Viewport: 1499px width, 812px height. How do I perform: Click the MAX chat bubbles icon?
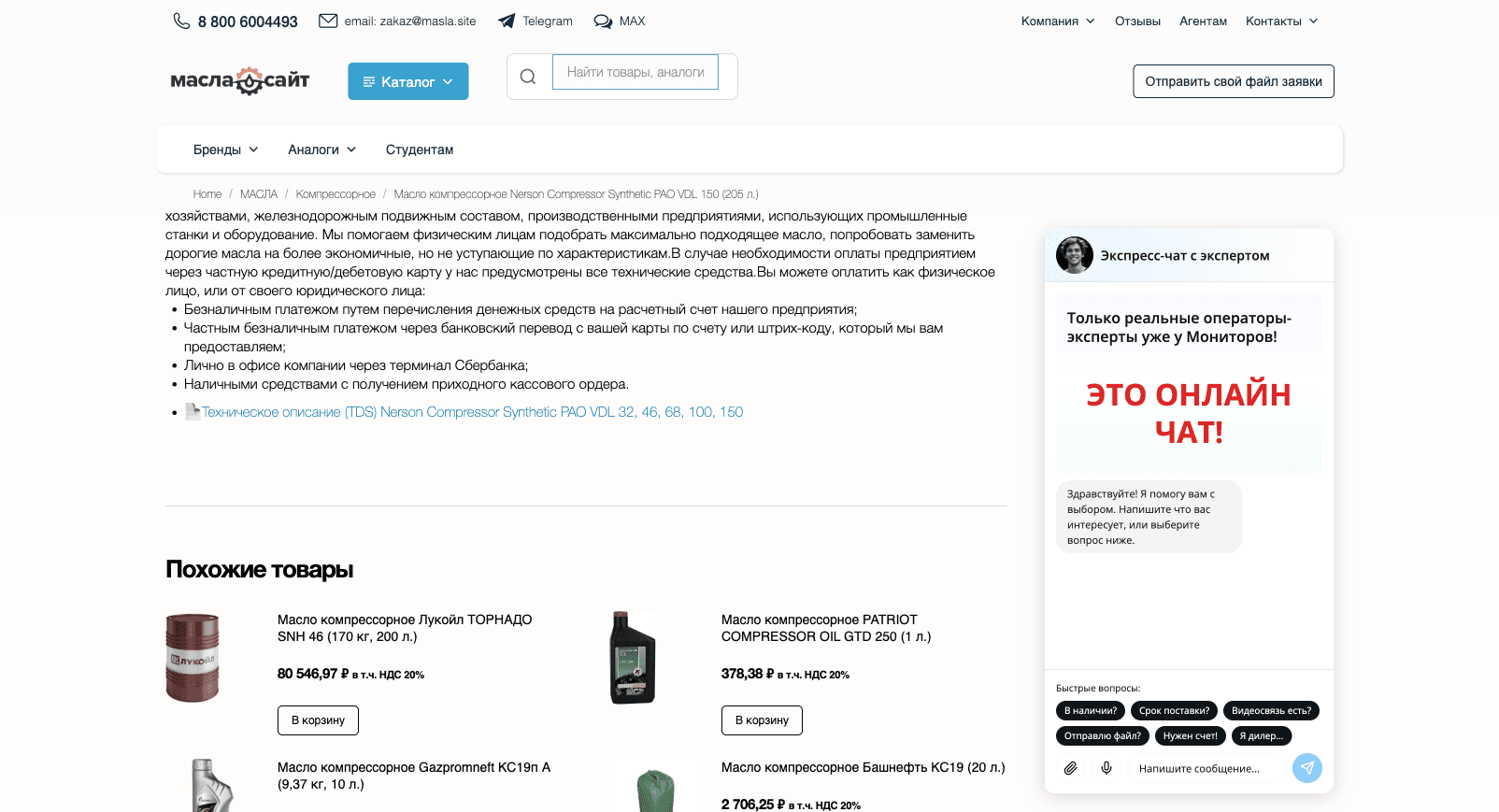coord(603,21)
